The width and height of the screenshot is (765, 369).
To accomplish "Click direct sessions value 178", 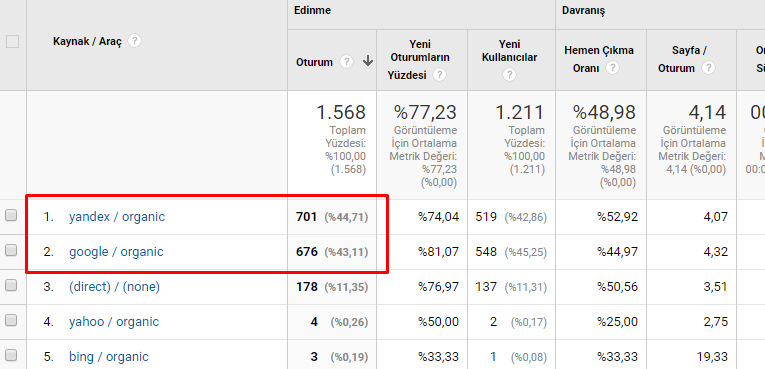I will tap(307, 287).
